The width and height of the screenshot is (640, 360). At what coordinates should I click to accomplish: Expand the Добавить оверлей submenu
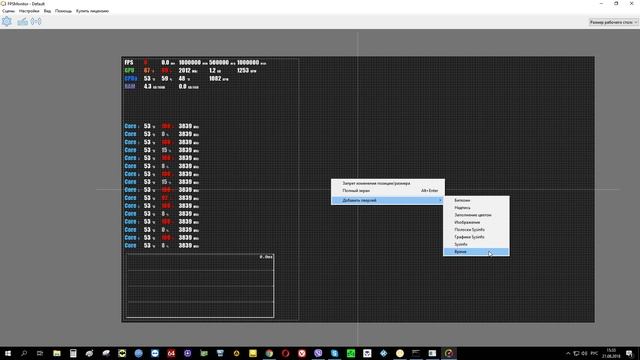pos(388,200)
